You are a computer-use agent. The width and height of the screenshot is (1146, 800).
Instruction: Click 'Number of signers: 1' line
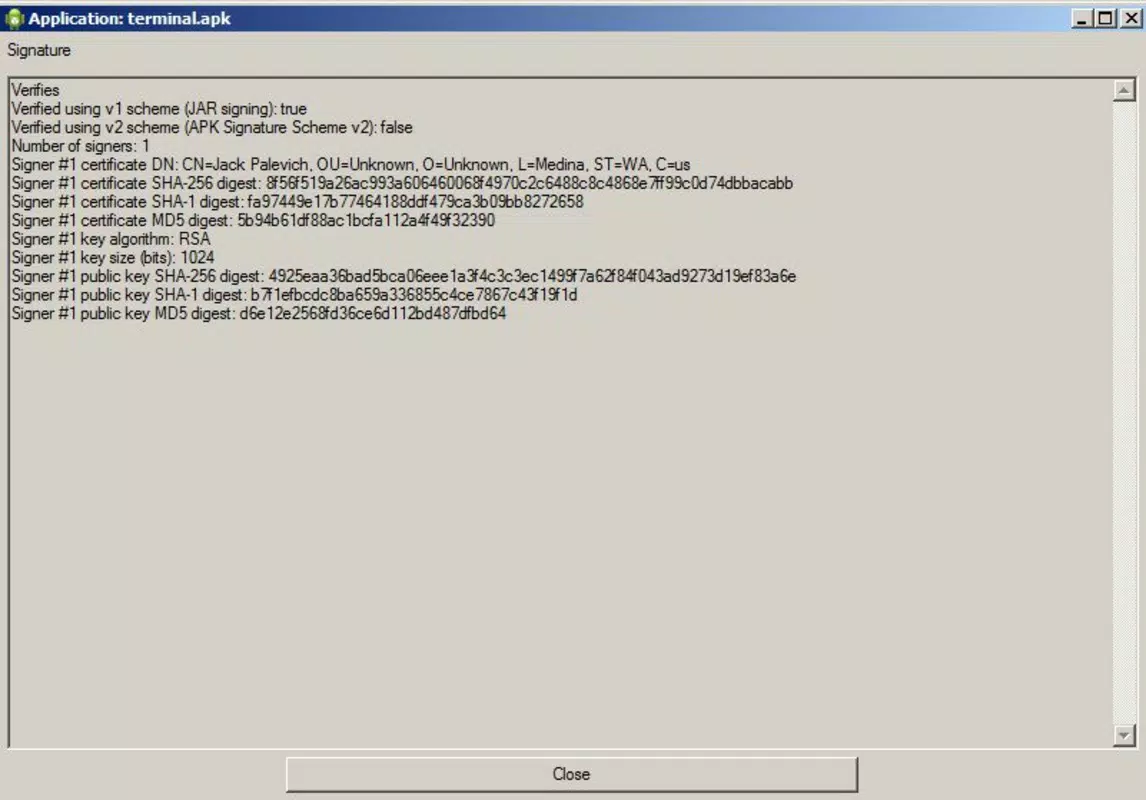click(x=80, y=146)
